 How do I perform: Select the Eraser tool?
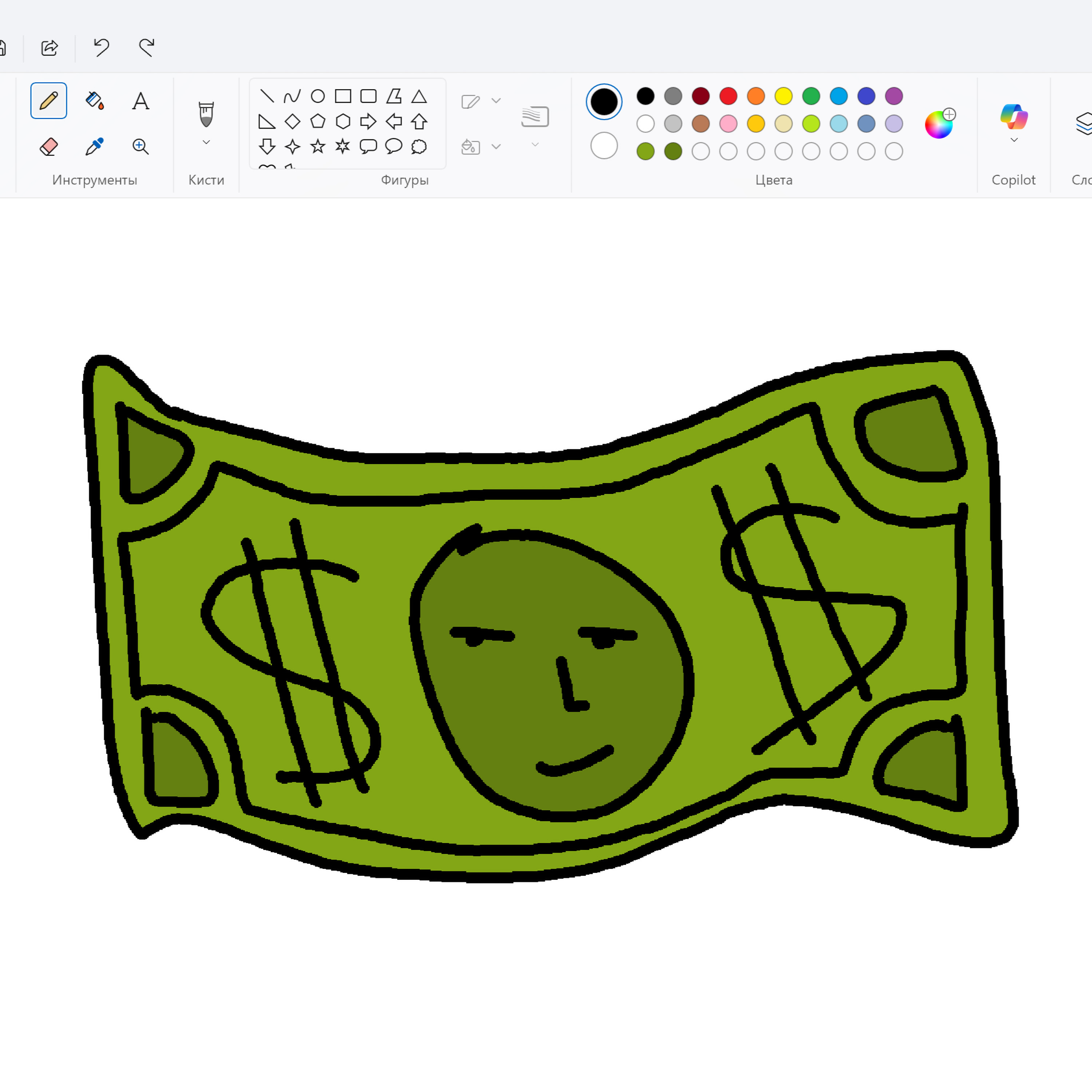point(49,146)
